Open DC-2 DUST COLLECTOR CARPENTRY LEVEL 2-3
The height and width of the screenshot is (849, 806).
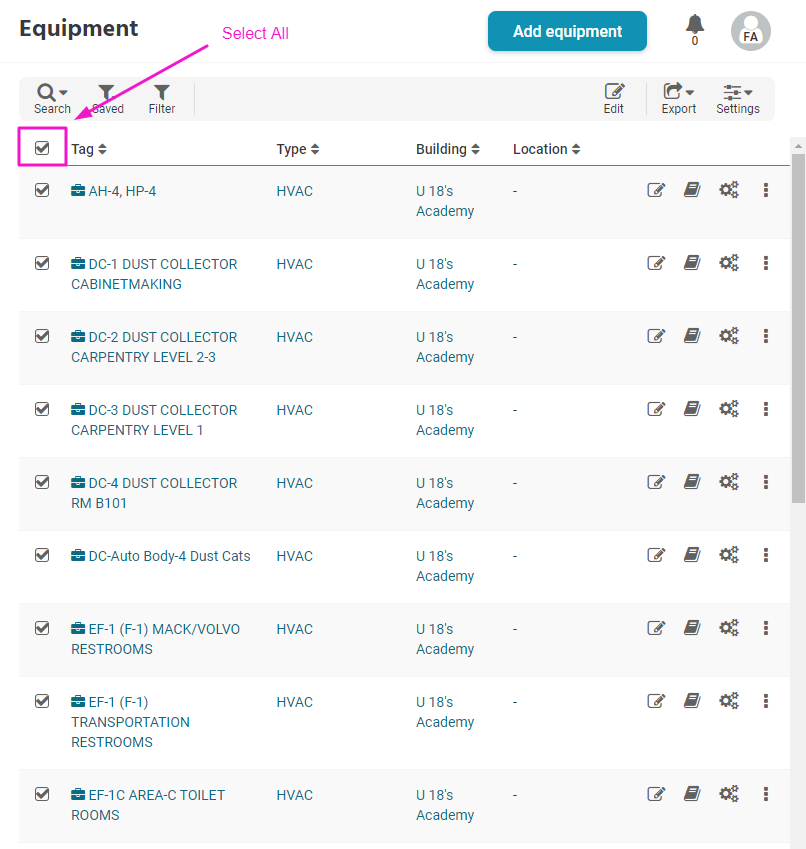click(x=154, y=347)
